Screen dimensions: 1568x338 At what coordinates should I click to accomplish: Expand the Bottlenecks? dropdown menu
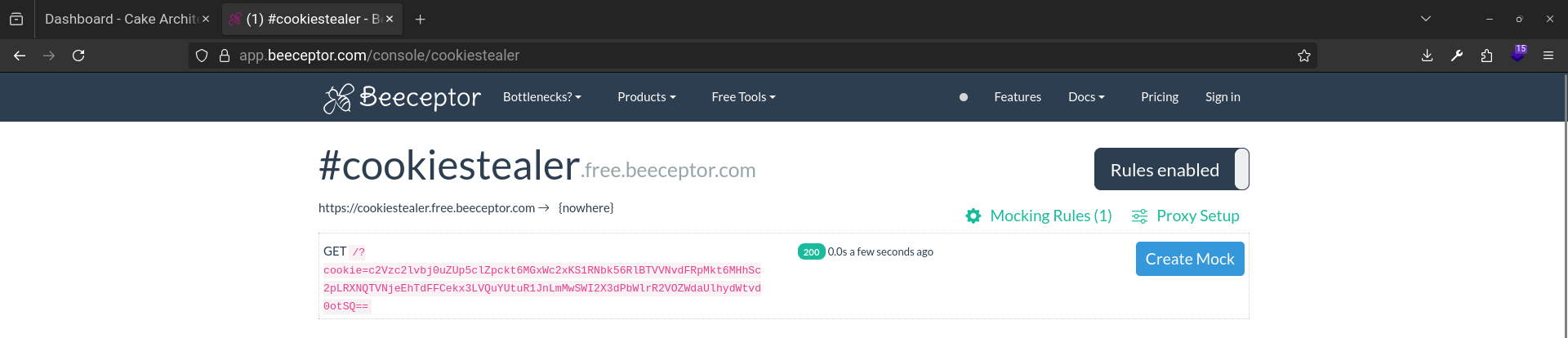[x=542, y=97]
